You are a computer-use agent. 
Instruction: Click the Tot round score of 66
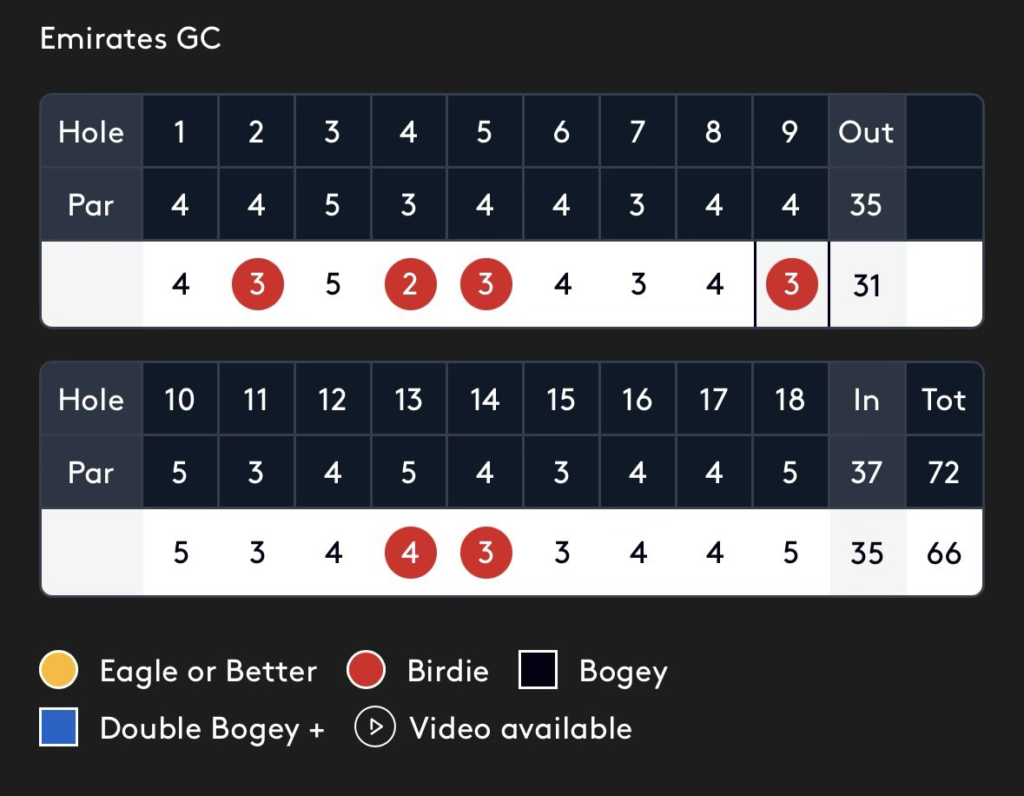[944, 553]
